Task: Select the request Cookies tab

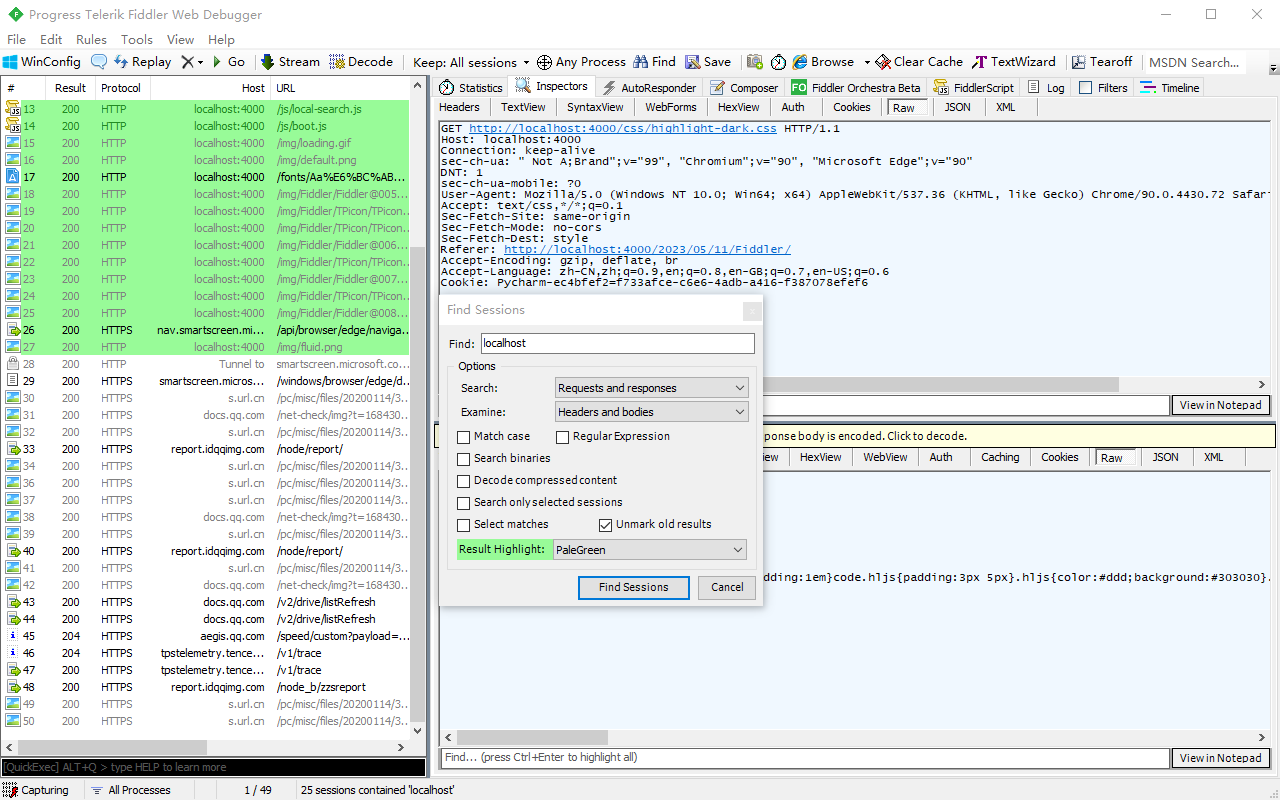Action: click(x=852, y=107)
